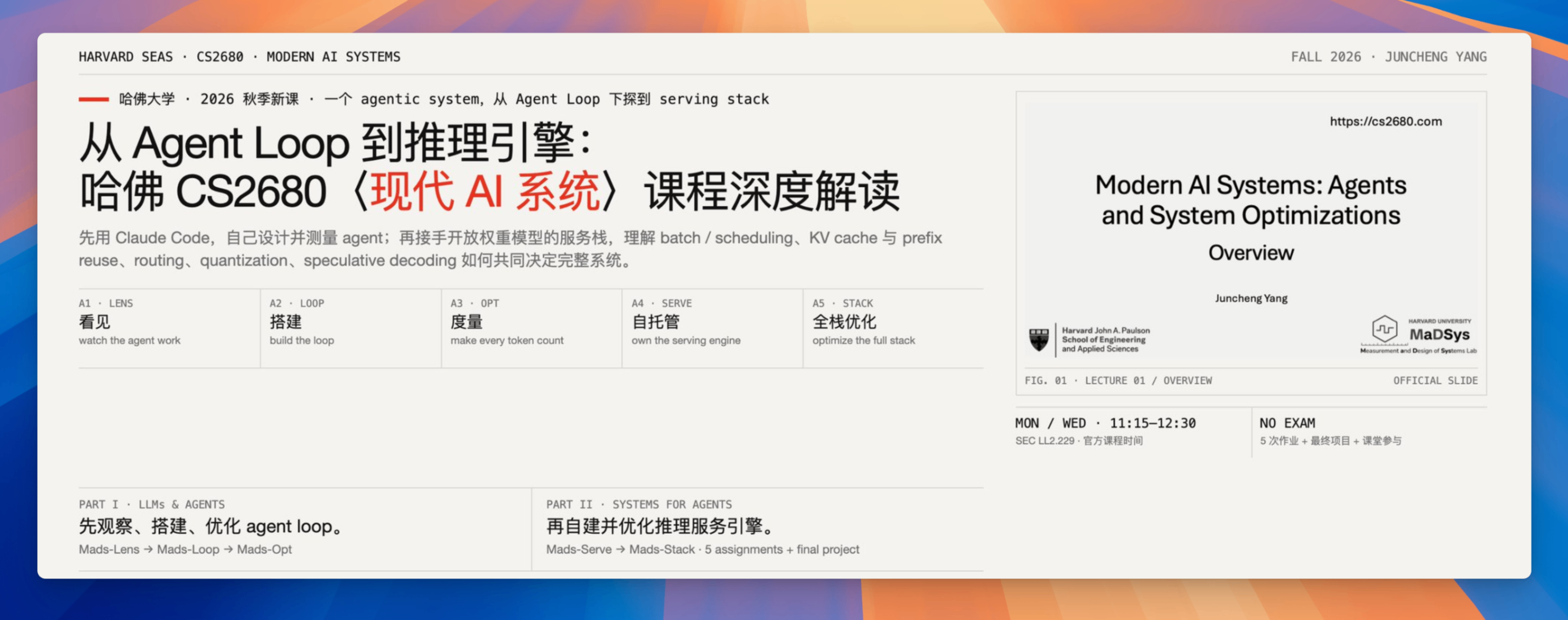Screen dimensions: 1568x620
Task: Click 'make every token count' caption
Action: click(507, 341)
